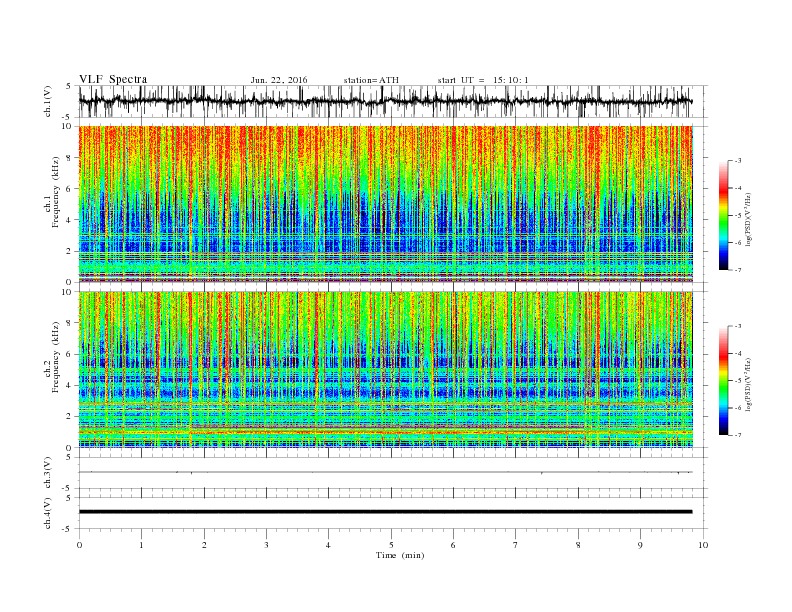
Task: Click the "5" volt tick of ch.1 waveform
Action: tap(69, 86)
